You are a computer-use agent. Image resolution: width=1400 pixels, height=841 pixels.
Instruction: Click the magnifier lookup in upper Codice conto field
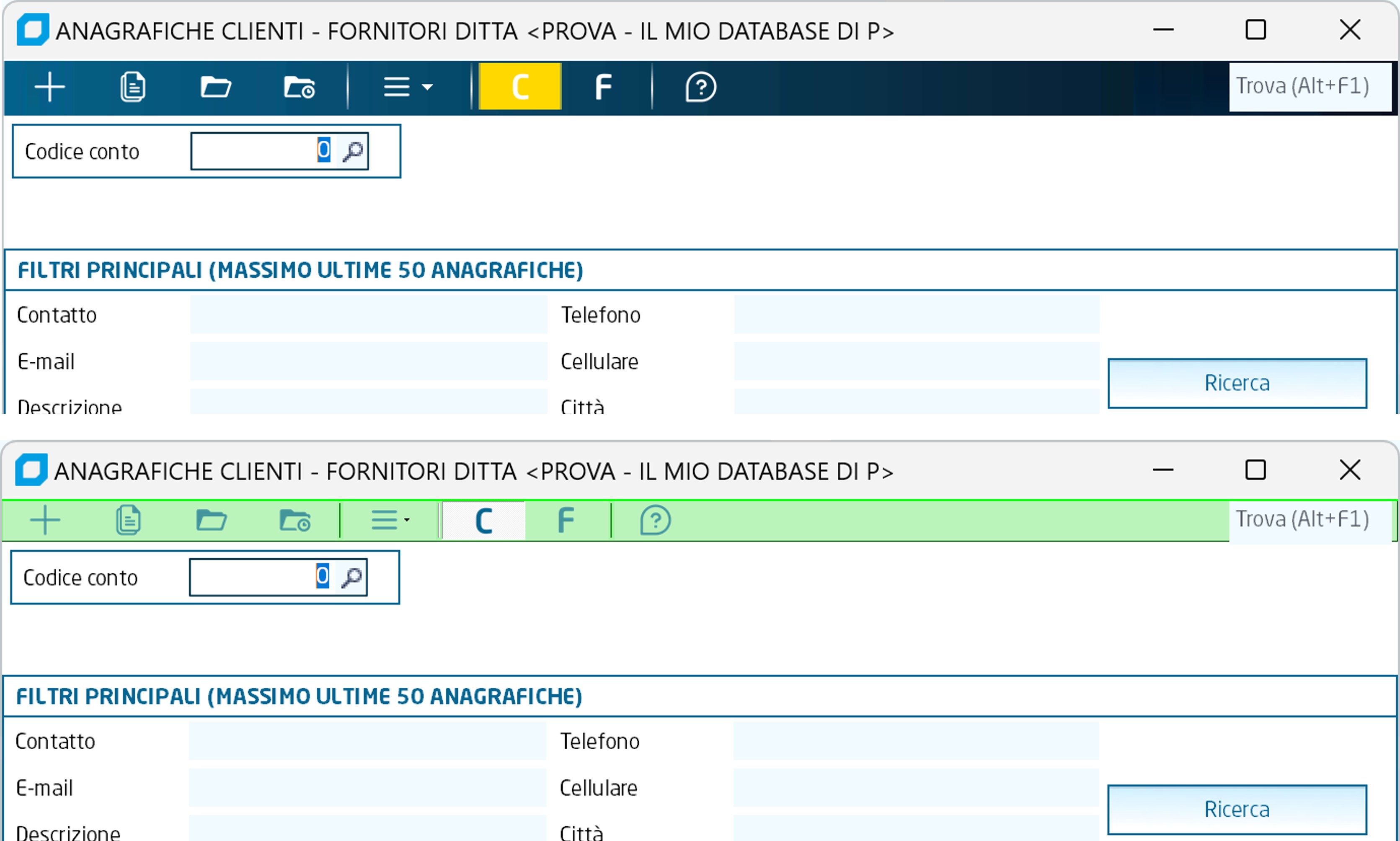(353, 151)
